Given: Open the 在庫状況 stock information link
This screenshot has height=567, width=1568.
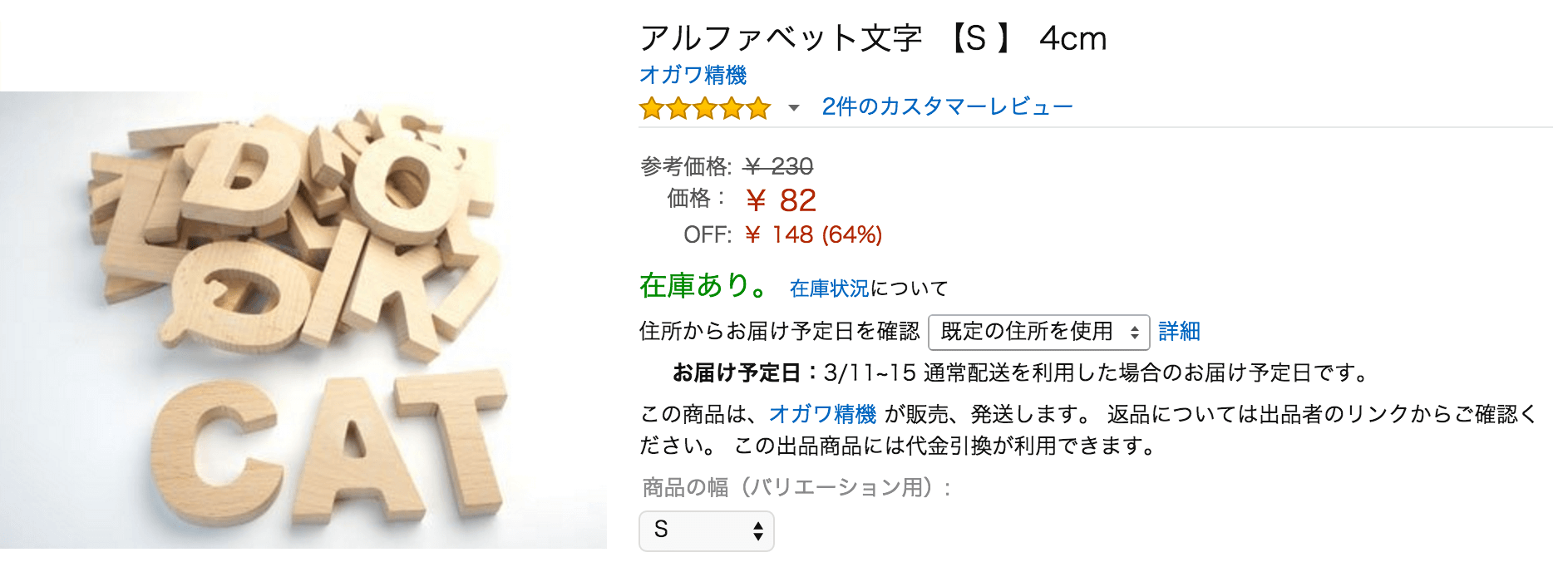Looking at the screenshot, I should tap(828, 288).
